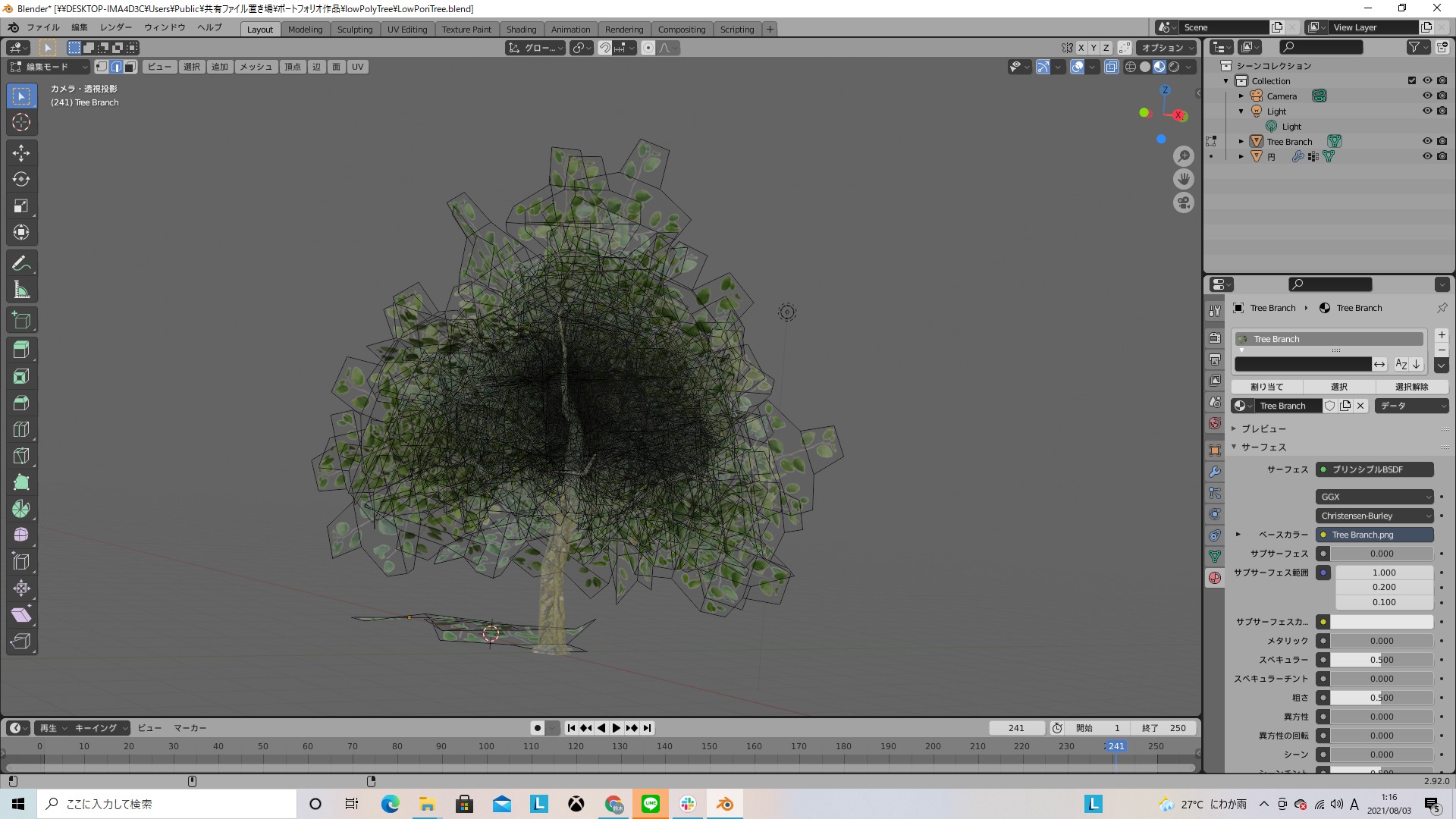Toggle Tree Branch viewport visibility eye

(1426, 141)
